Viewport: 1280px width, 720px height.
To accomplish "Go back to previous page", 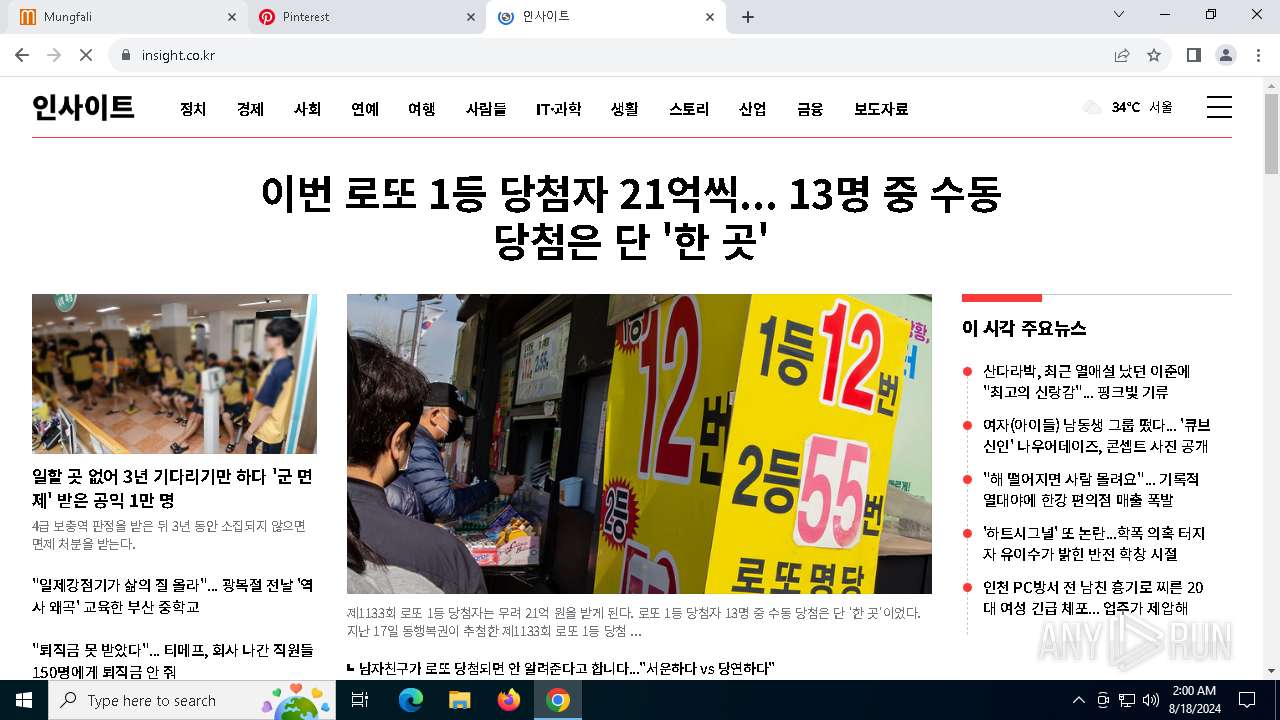I will click(x=22, y=55).
